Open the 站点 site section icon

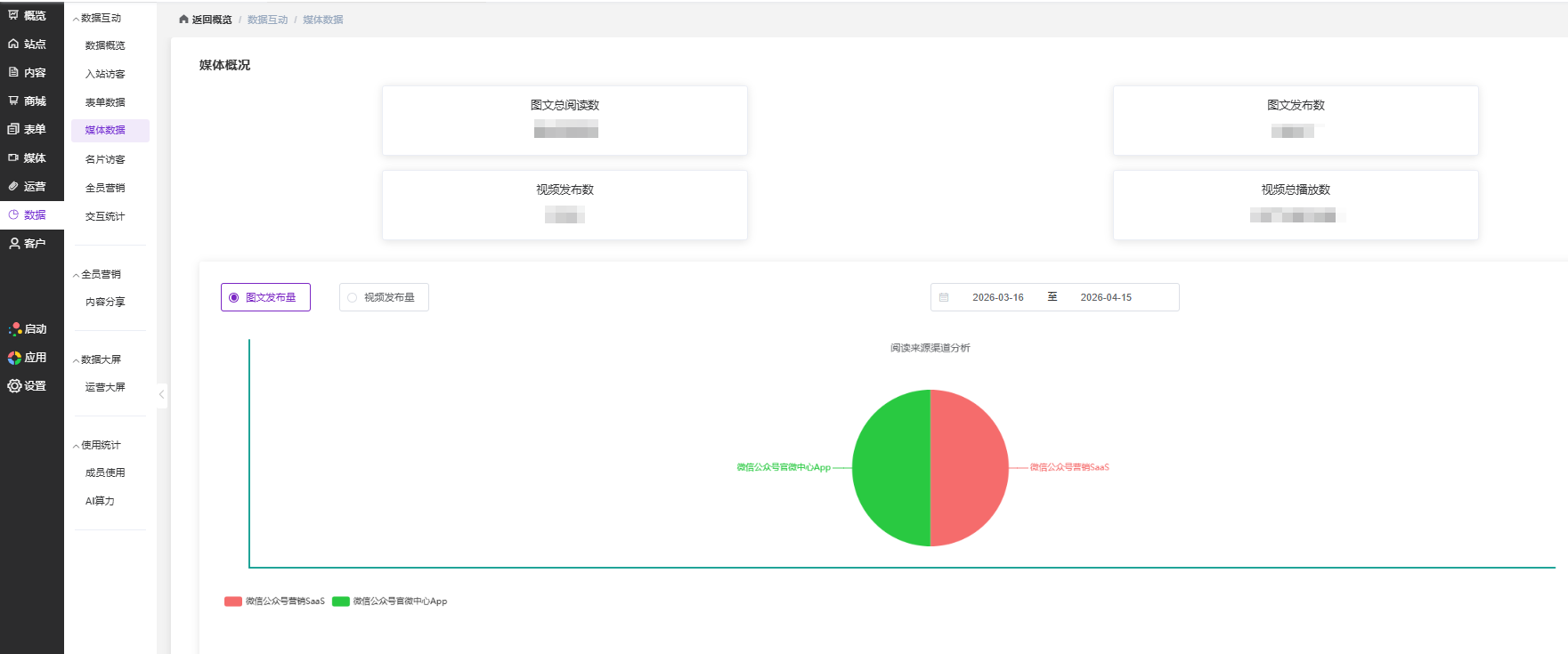coord(13,44)
